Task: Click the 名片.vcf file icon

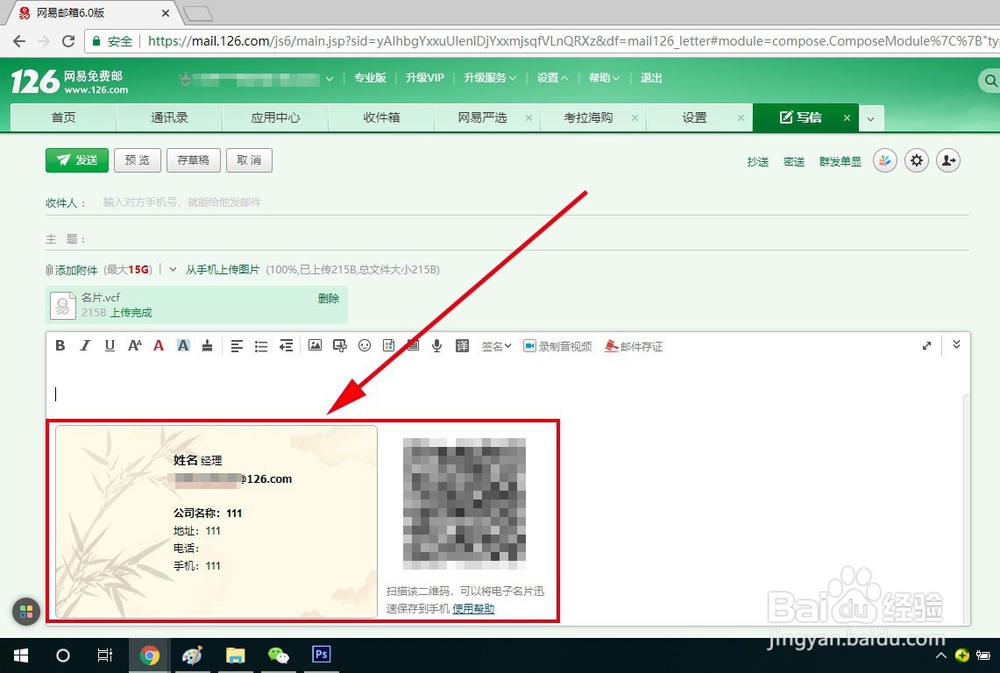Action: [63, 306]
